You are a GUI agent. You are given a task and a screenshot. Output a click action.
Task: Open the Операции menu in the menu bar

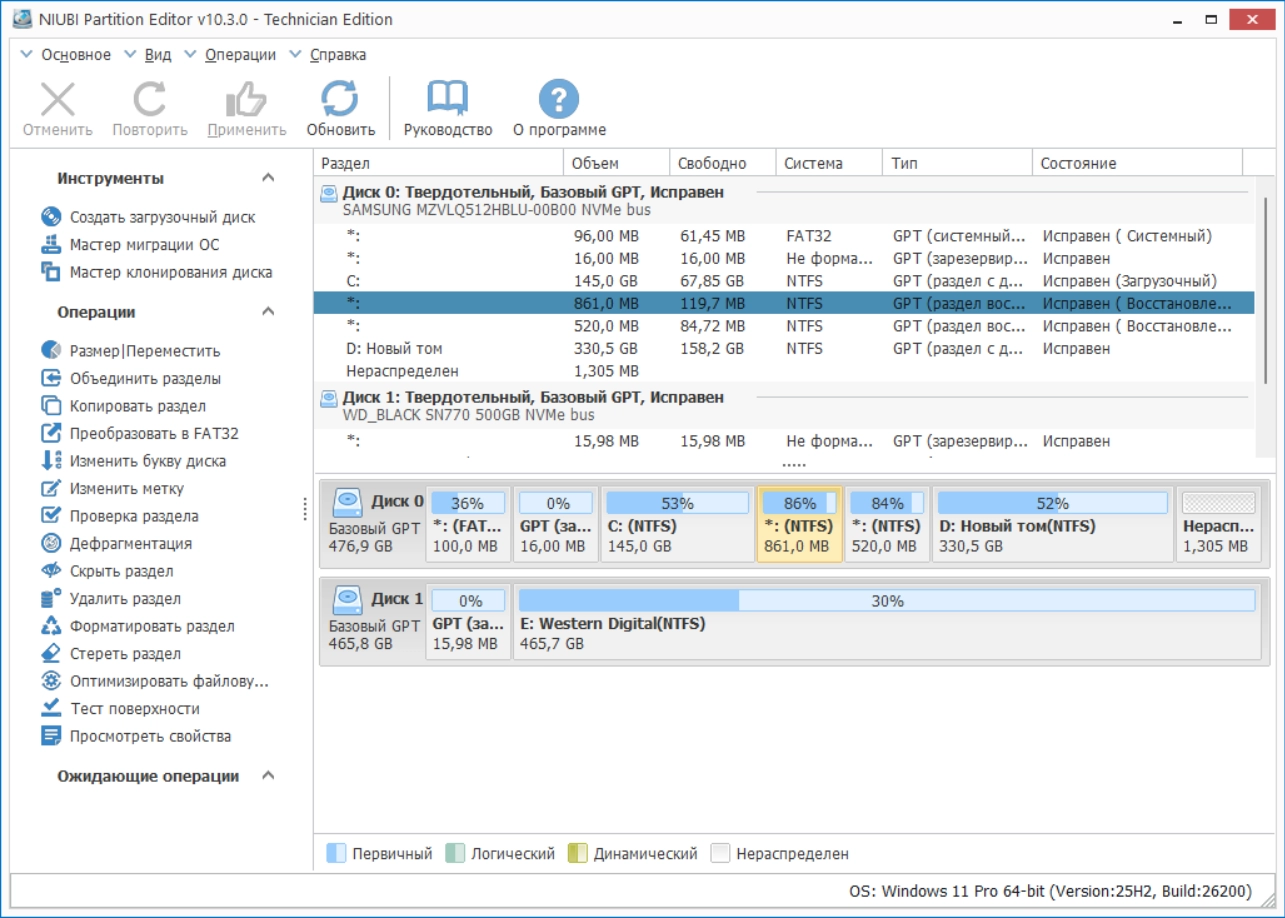click(x=240, y=55)
